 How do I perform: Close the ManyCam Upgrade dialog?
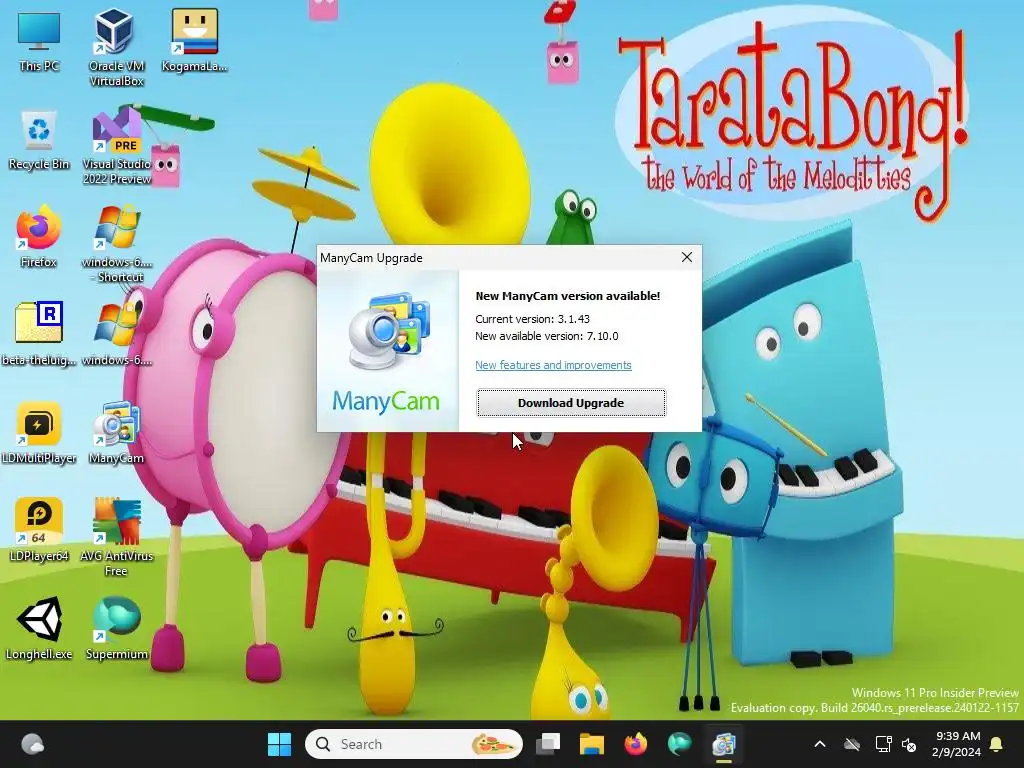point(686,257)
